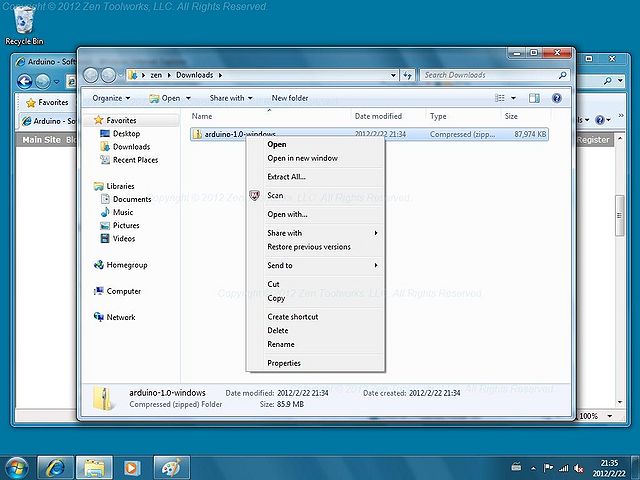This screenshot has width=640, height=480.
Task: Toggle the preview pane icon
Action: tap(534, 98)
